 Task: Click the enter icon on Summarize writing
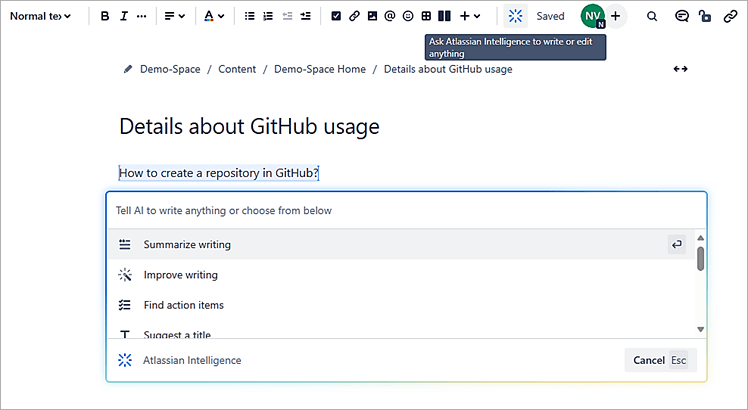click(x=676, y=244)
